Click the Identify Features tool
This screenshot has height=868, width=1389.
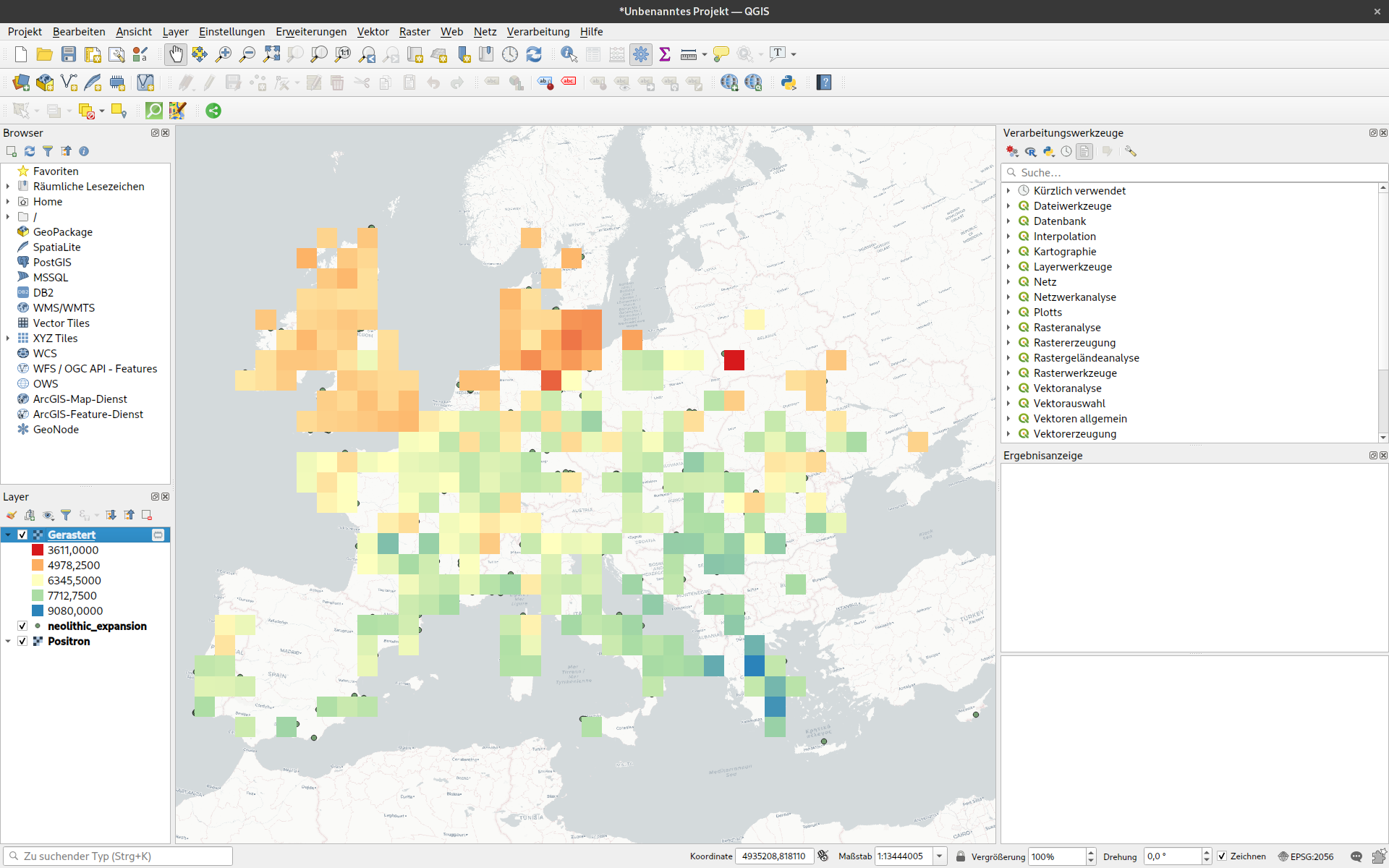click(569, 54)
